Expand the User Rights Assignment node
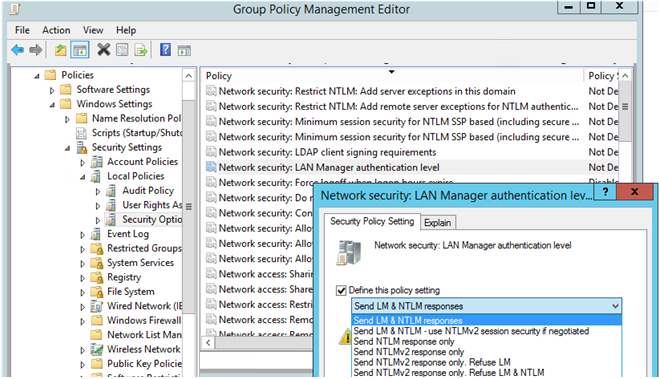Viewport: 659px width, 379px height. (98, 206)
